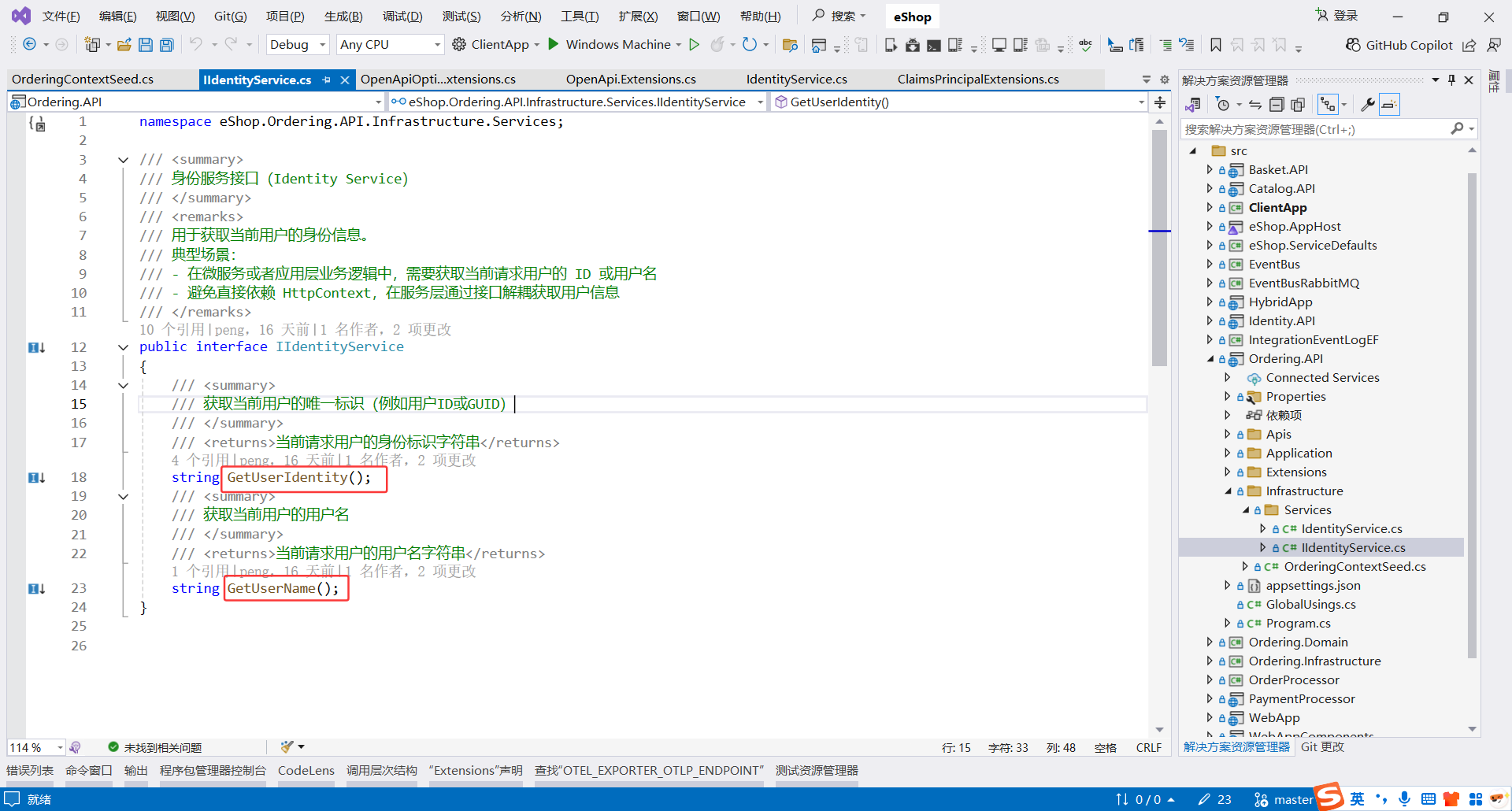
Task: Switch to ClaimsPrincipalExtensions.cs tab
Action: [x=978, y=80]
